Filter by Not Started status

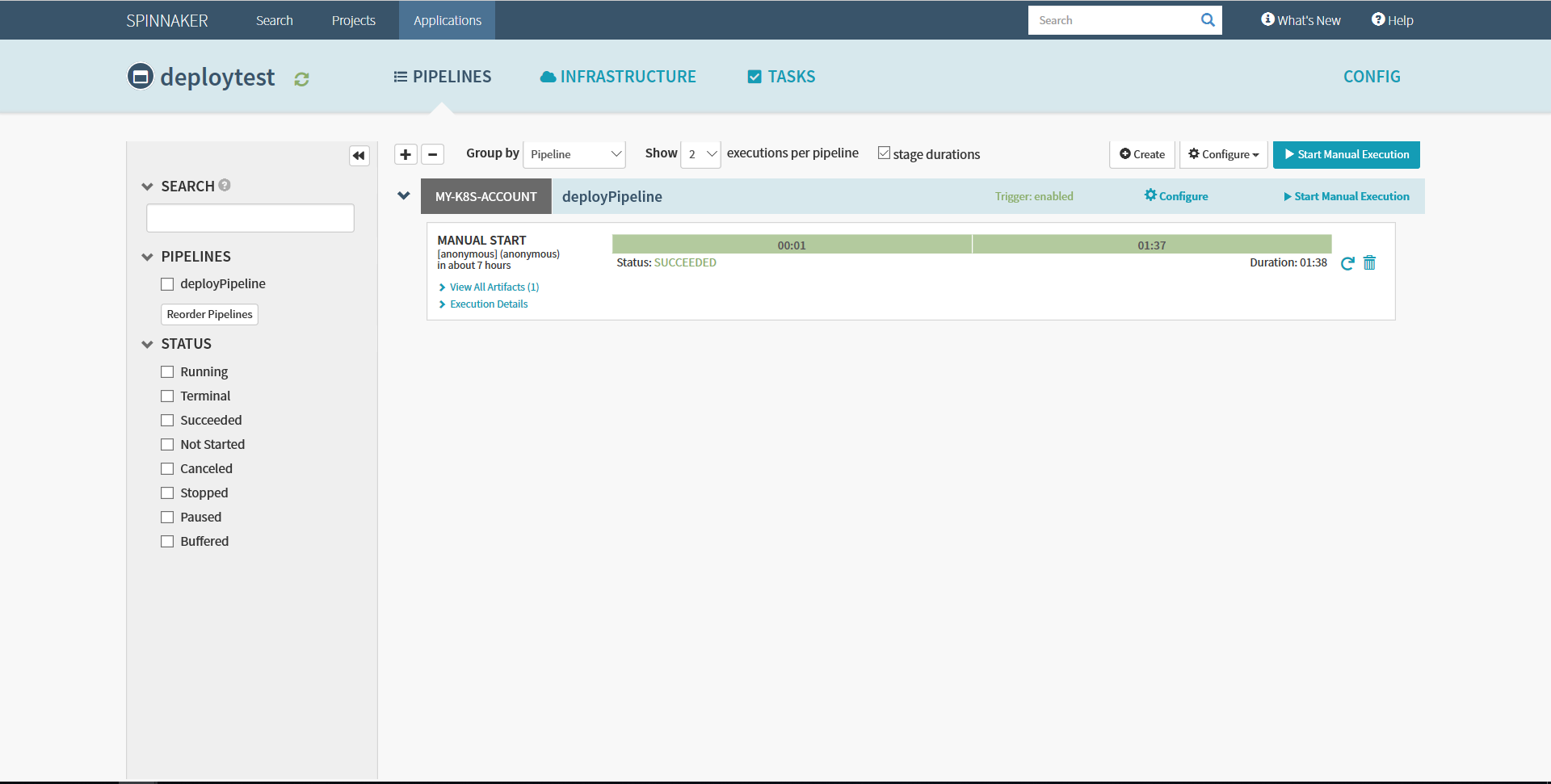coord(167,445)
